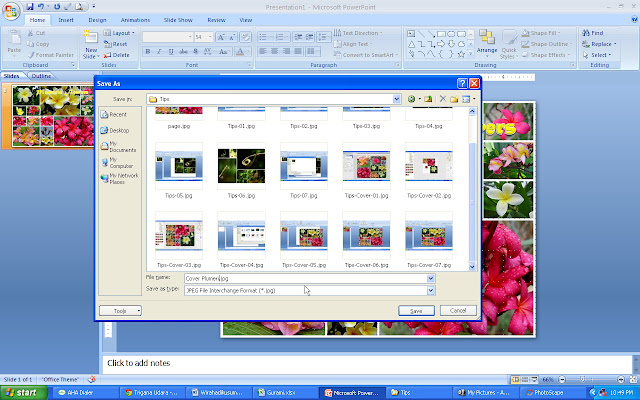
Task: Open the Review tab
Action: click(216, 20)
